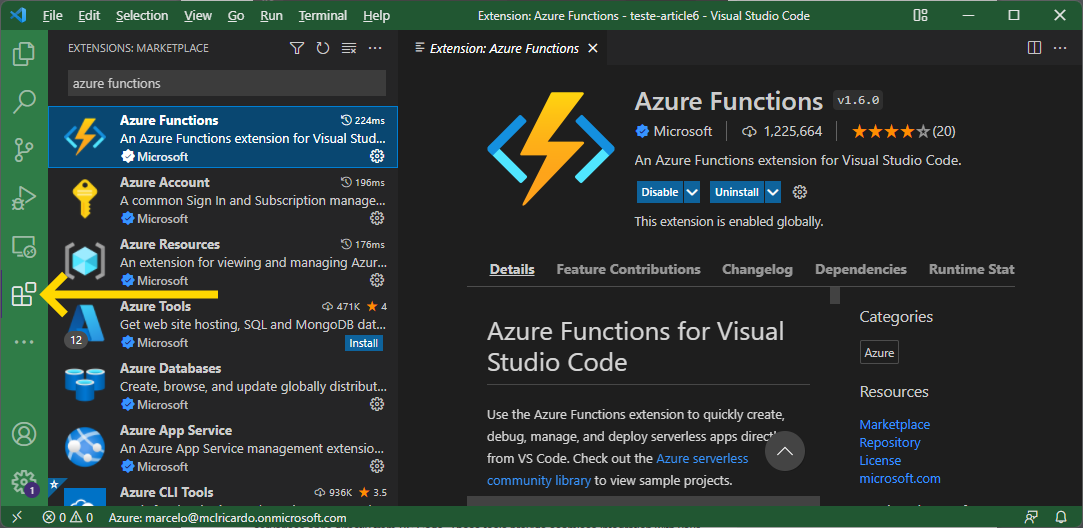This screenshot has height=528, width=1083.
Task: Open manage gear for Azure Resources extension
Action: (x=376, y=280)
